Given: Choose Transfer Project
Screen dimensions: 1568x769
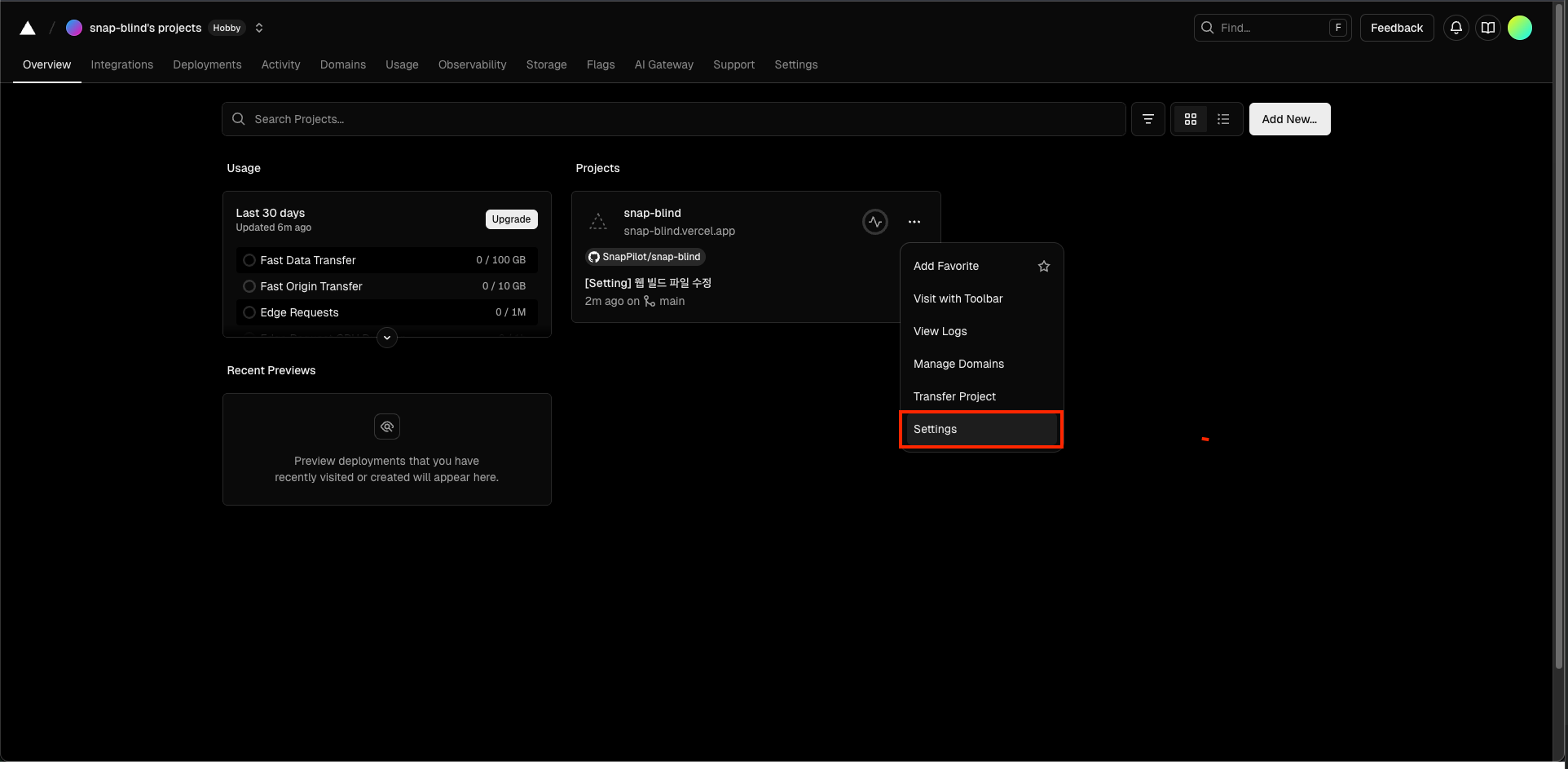Looking at the screenshot, I should [x=981, y=396].
